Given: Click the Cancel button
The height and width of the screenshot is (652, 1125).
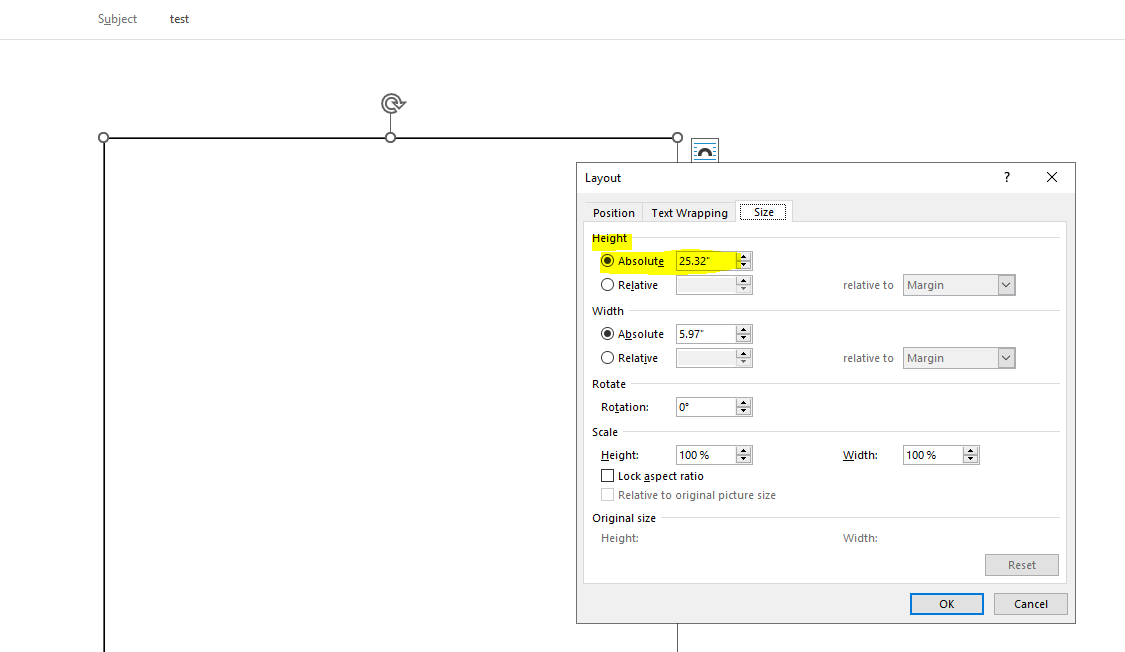Looking at the screenshot, I should [x=1030, y=604].
